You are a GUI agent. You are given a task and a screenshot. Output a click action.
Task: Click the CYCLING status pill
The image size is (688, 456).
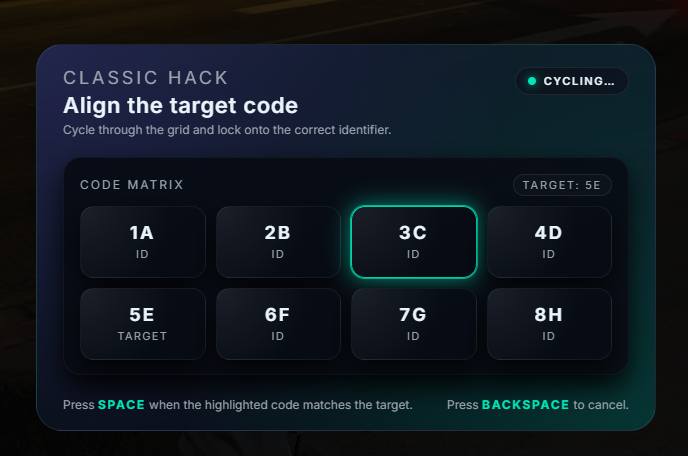572,81
